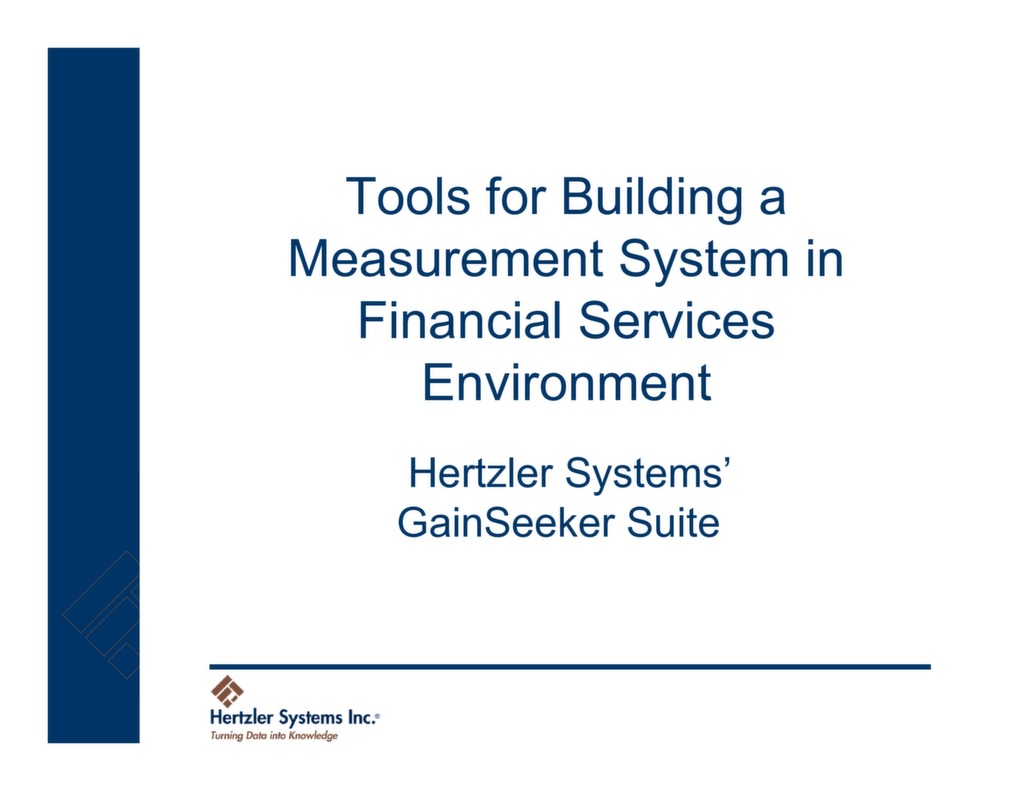Click the Hertzler Systems Inc. logo text
The width and height of the screenshot is (1024, 791).
pos(292,717)
